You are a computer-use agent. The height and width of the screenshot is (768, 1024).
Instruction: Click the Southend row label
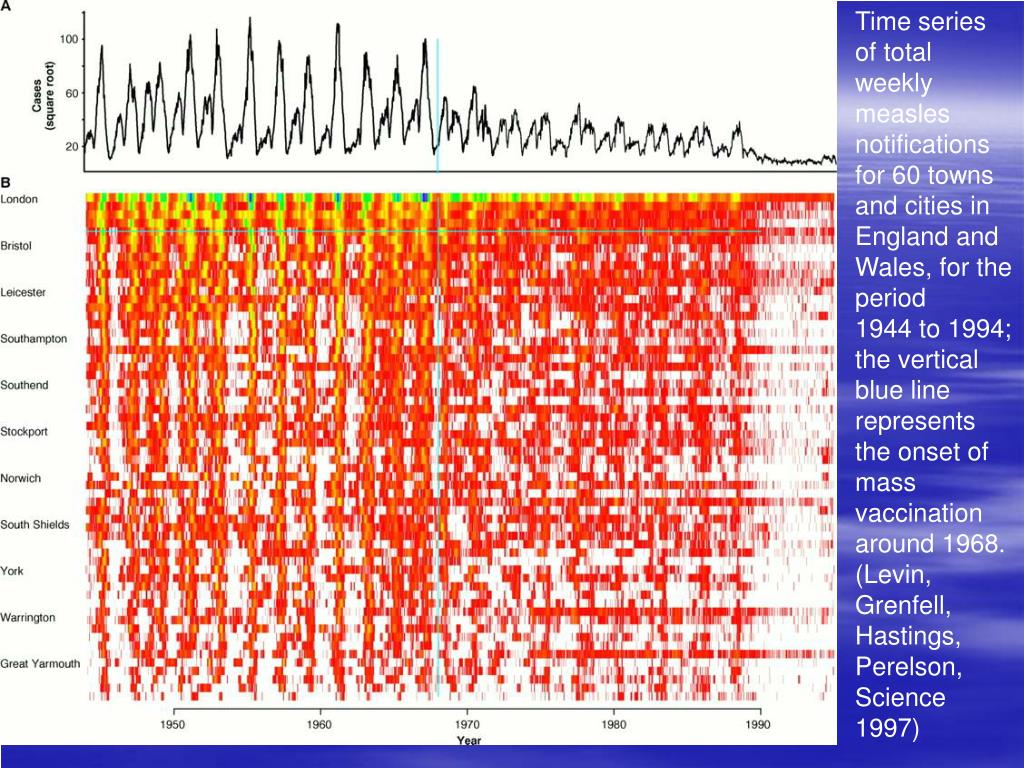24,385
